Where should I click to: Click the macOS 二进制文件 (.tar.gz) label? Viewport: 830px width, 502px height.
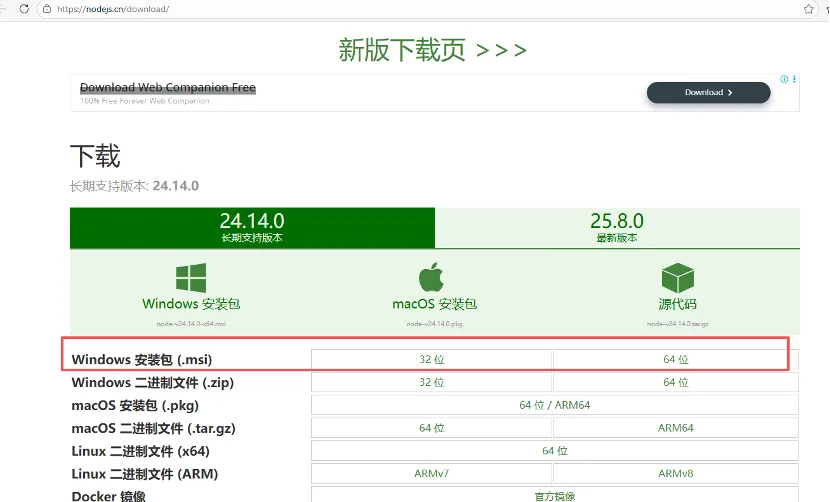click(x=154, y=428)
